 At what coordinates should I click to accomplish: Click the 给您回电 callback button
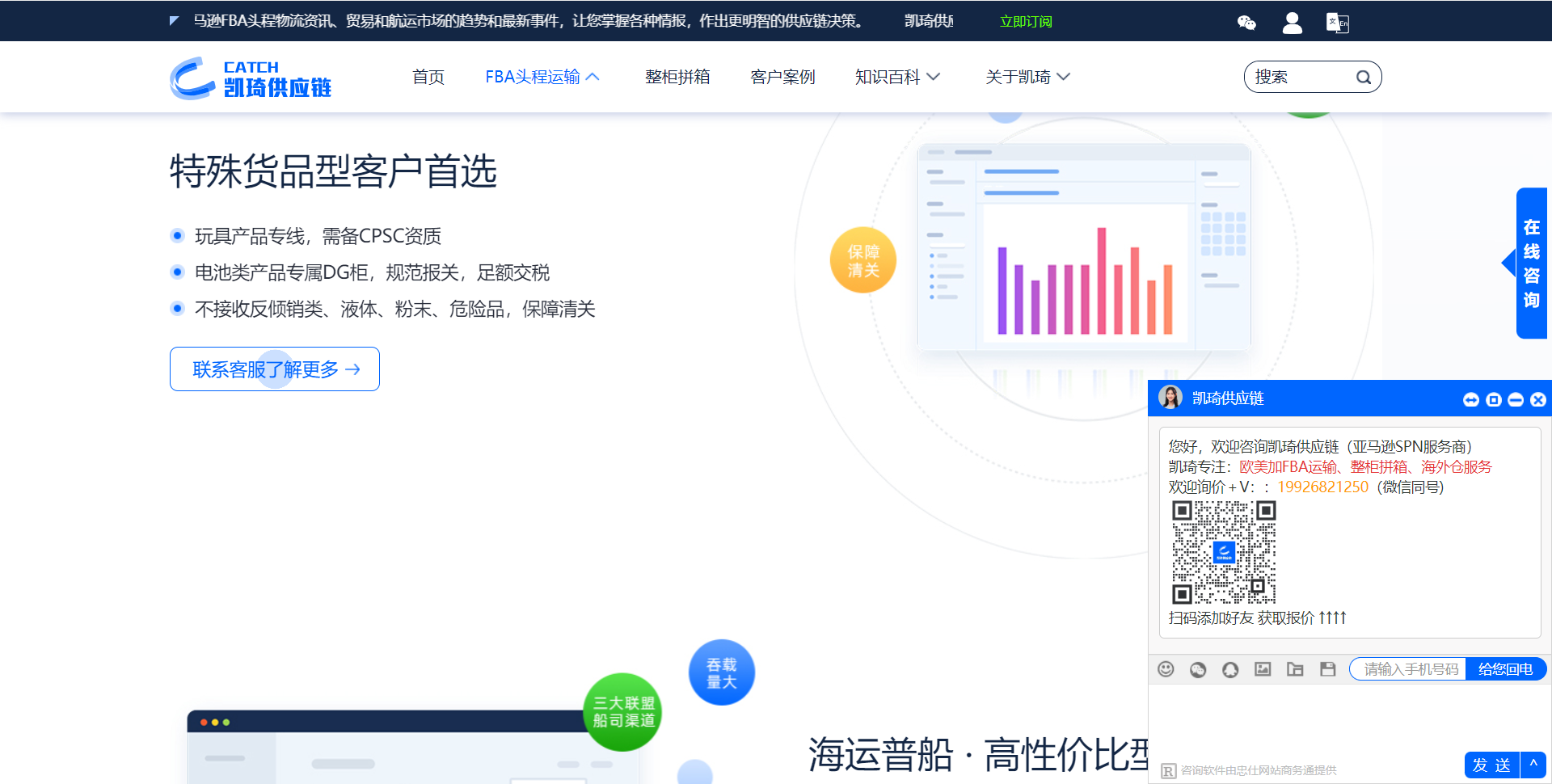coord(1506,669)
